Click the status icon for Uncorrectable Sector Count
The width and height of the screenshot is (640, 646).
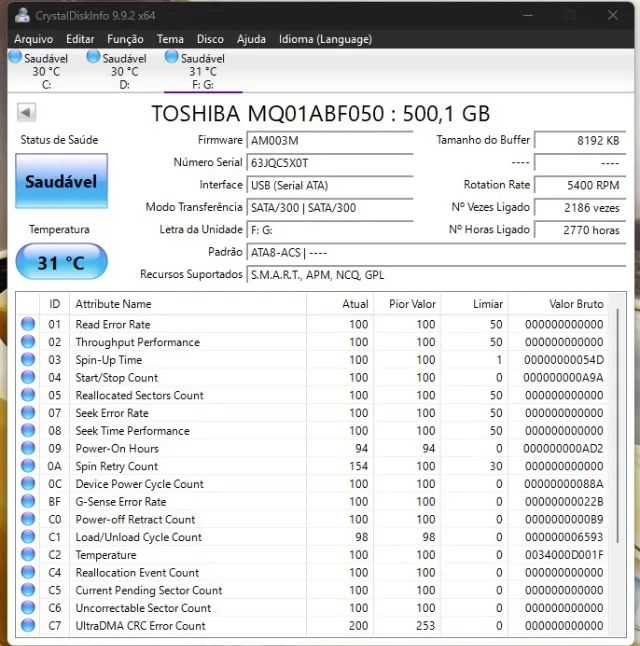(28, 607)
